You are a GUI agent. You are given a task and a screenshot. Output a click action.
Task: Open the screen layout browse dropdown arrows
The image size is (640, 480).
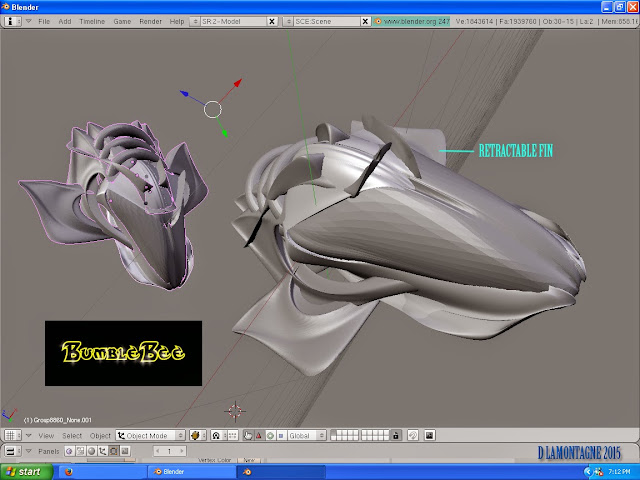(x=195, y=21)
